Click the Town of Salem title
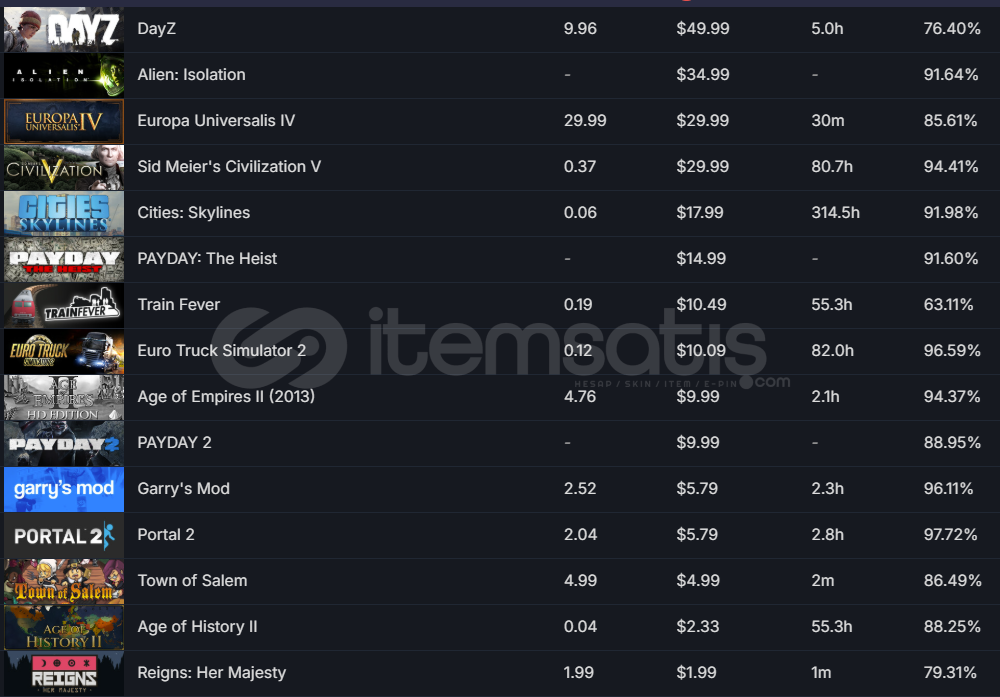Screen dimensions: 1000x697 coord(192,580)
